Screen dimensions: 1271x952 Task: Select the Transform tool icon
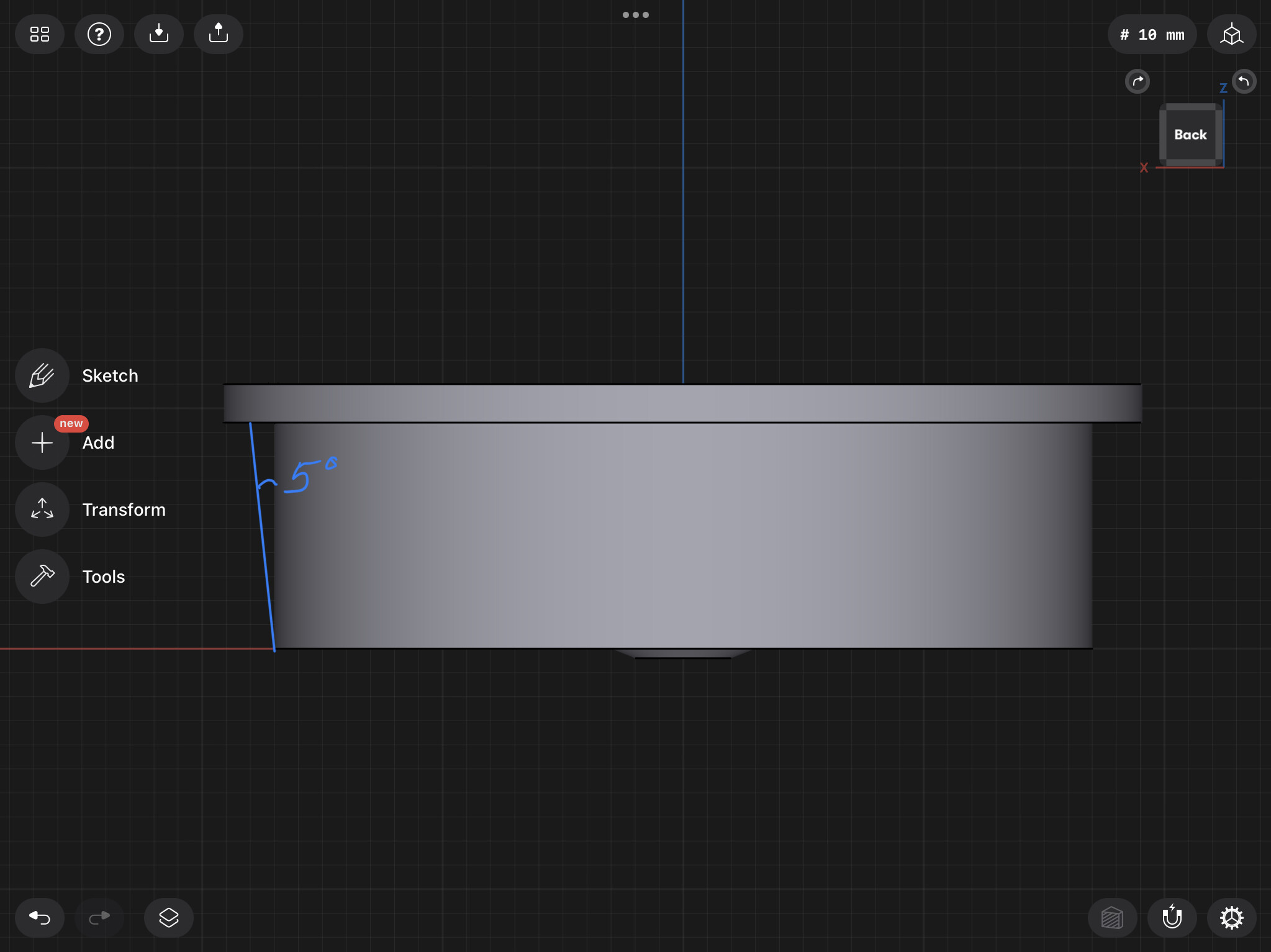point(42,510)
